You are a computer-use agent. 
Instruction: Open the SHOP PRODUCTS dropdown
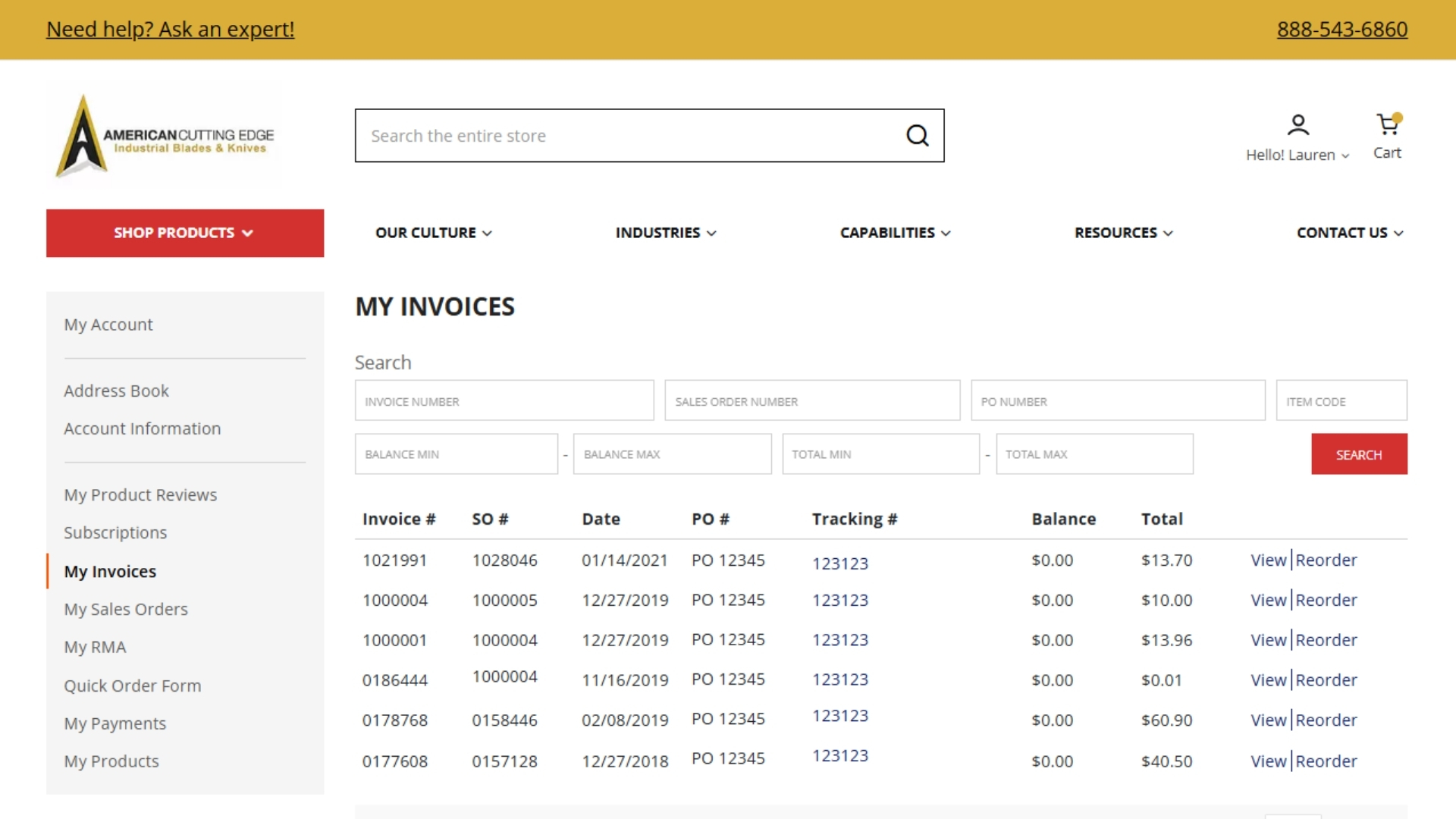[184, 233]
